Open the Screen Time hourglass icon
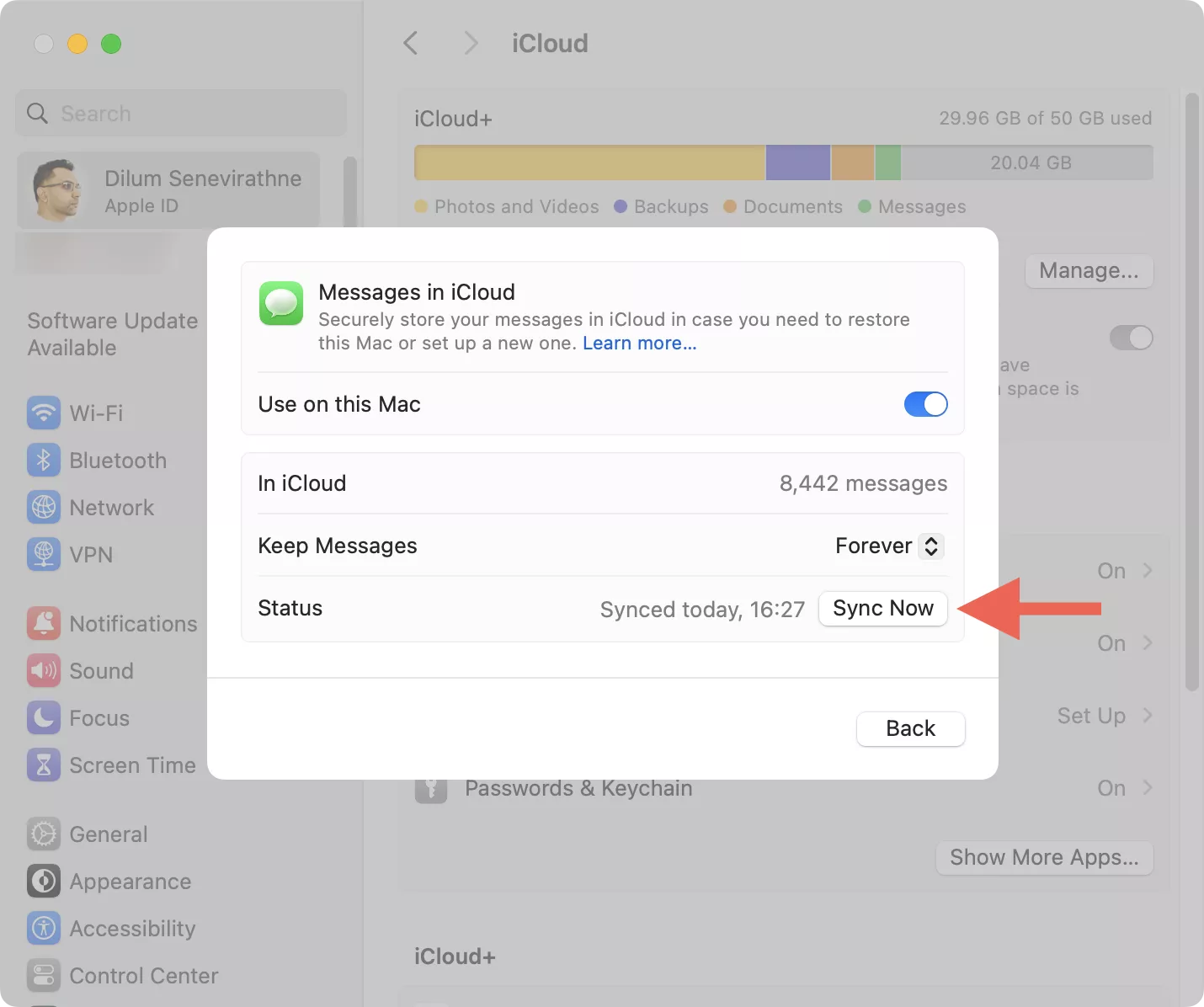Viewport: 1204px width, 1007px height. click(x=44, y=765)
